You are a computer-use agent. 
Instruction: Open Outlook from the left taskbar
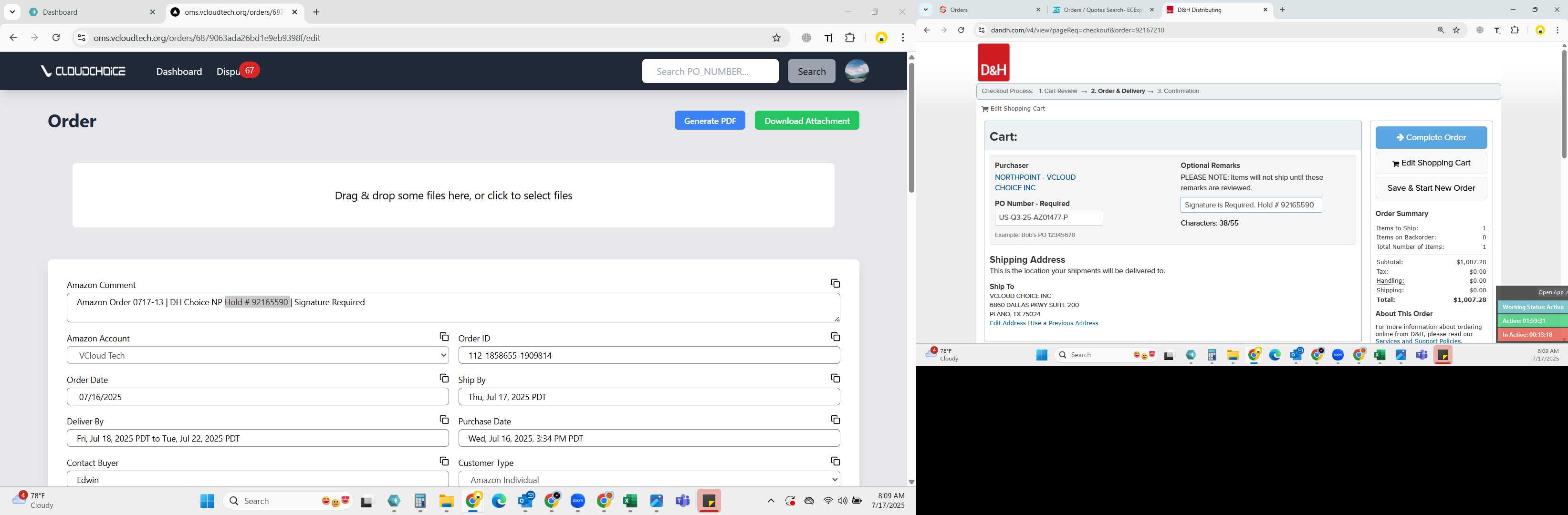(x=525, y=500)
